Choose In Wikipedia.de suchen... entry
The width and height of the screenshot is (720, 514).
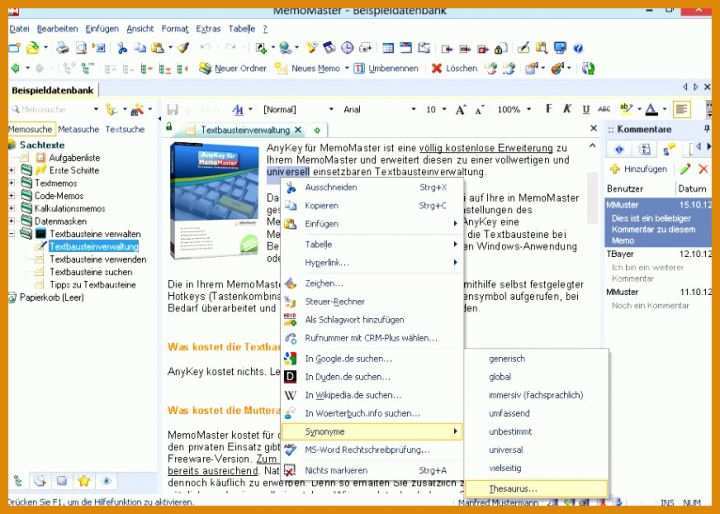click(x=371, y=395)
